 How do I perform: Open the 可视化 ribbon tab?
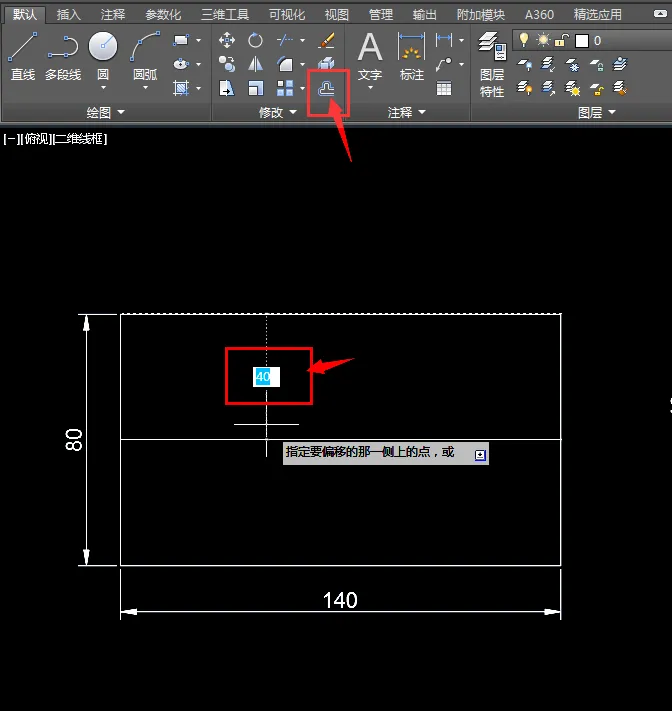287,15
